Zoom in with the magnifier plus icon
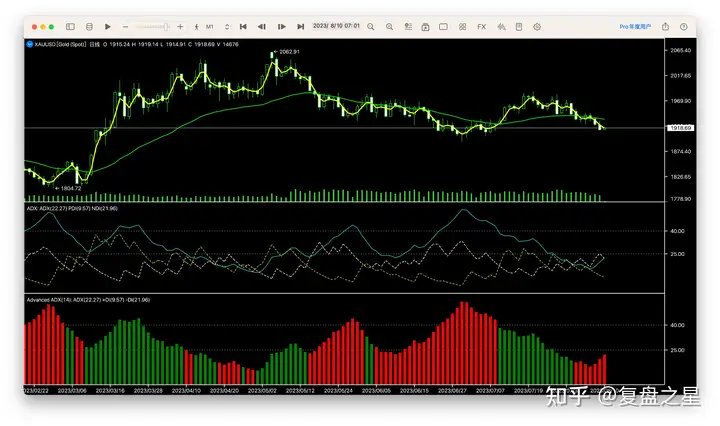Viewport: 720px width, 426px height. point(389,27)
